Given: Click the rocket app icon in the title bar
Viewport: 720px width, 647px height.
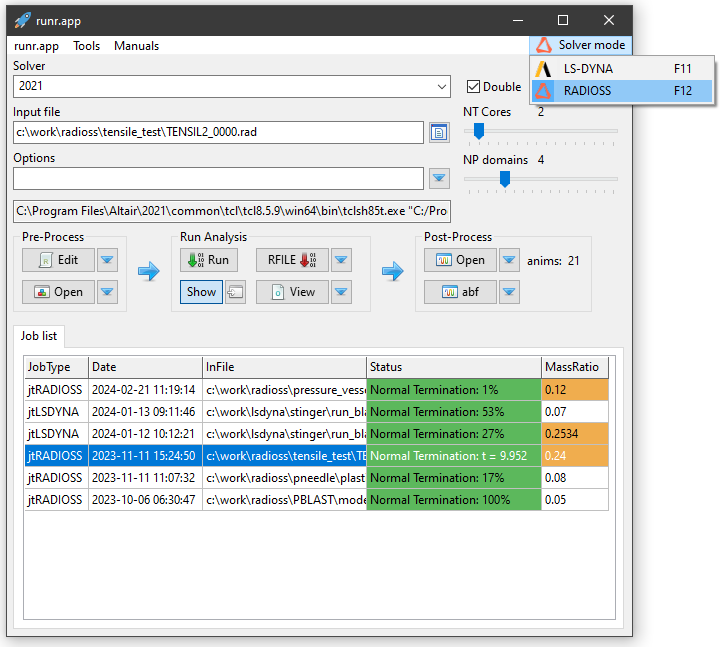Looking at the screenshot, I should click(x=22, y=21).
